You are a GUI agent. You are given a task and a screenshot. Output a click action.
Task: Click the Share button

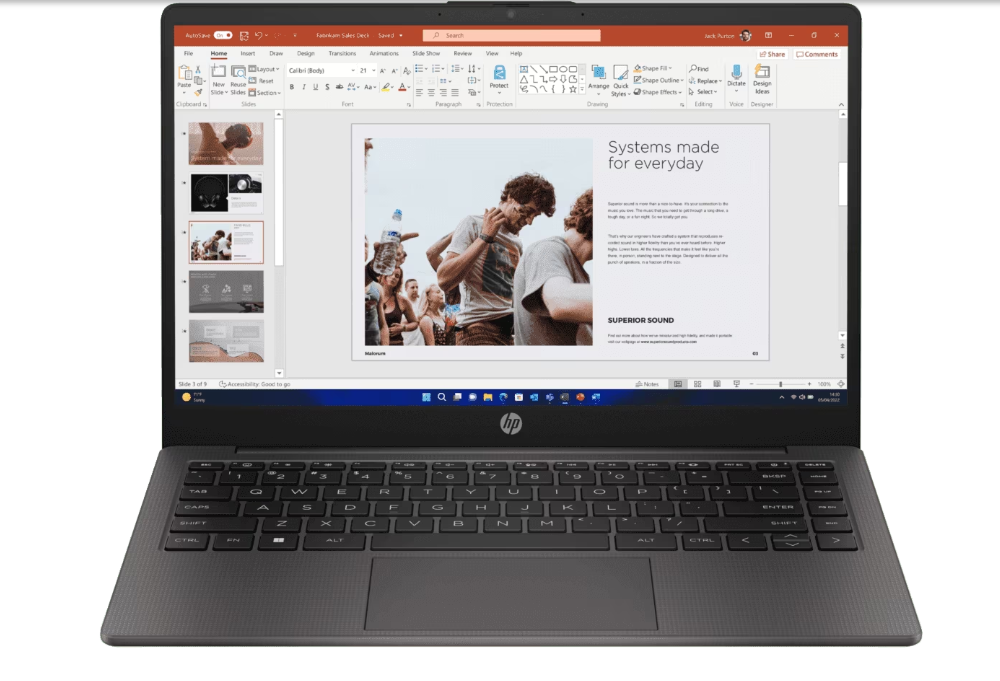pos(772,54)
